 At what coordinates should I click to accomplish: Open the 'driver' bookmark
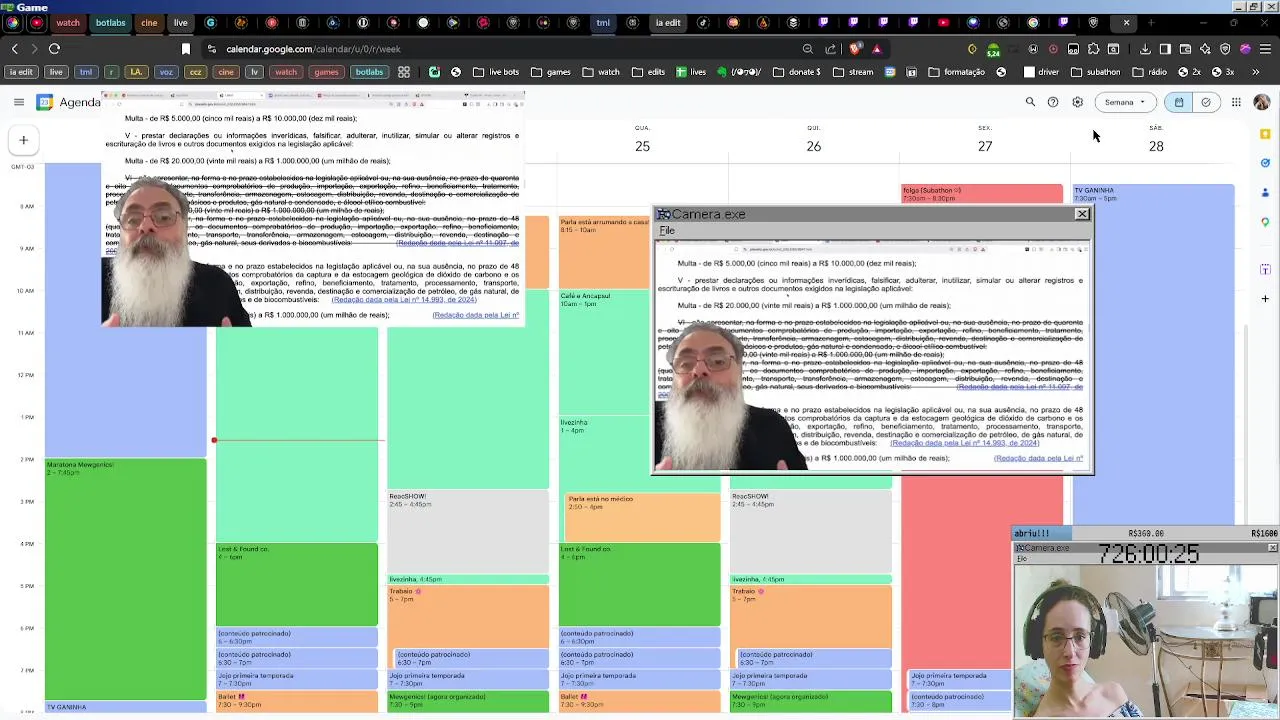[1040, 72]
